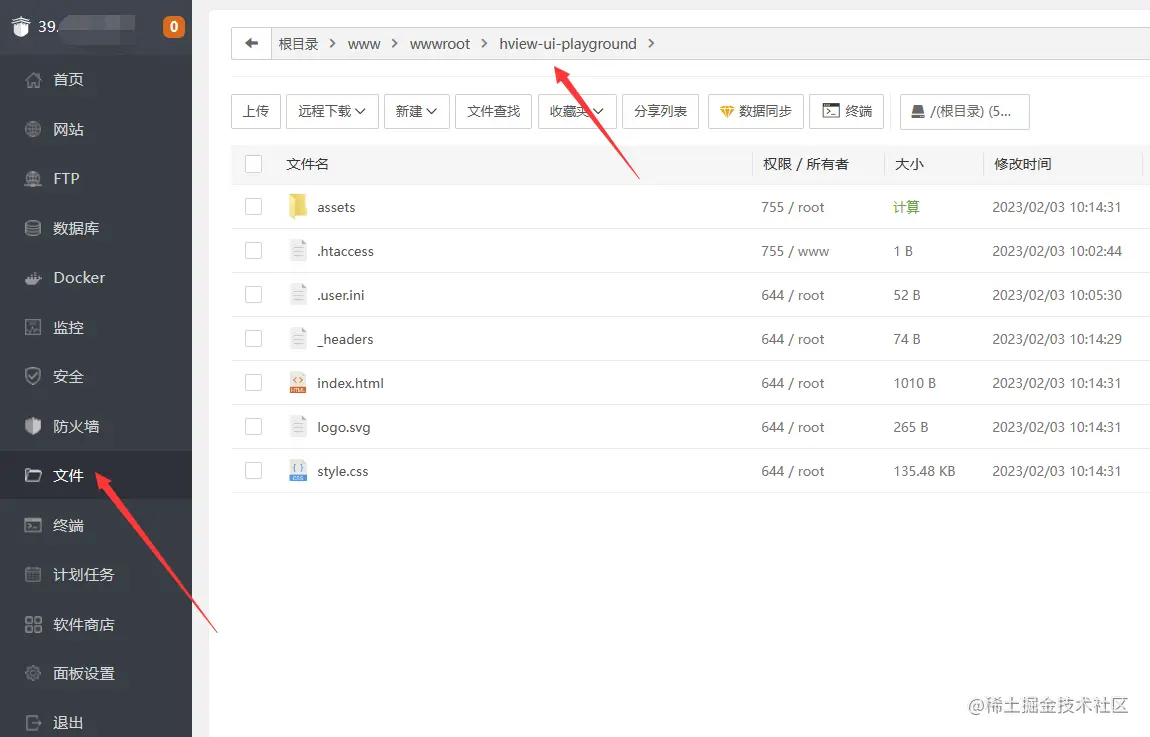
Task: Open Docker in the sidebar menu
Action: (x=96, y=278)
